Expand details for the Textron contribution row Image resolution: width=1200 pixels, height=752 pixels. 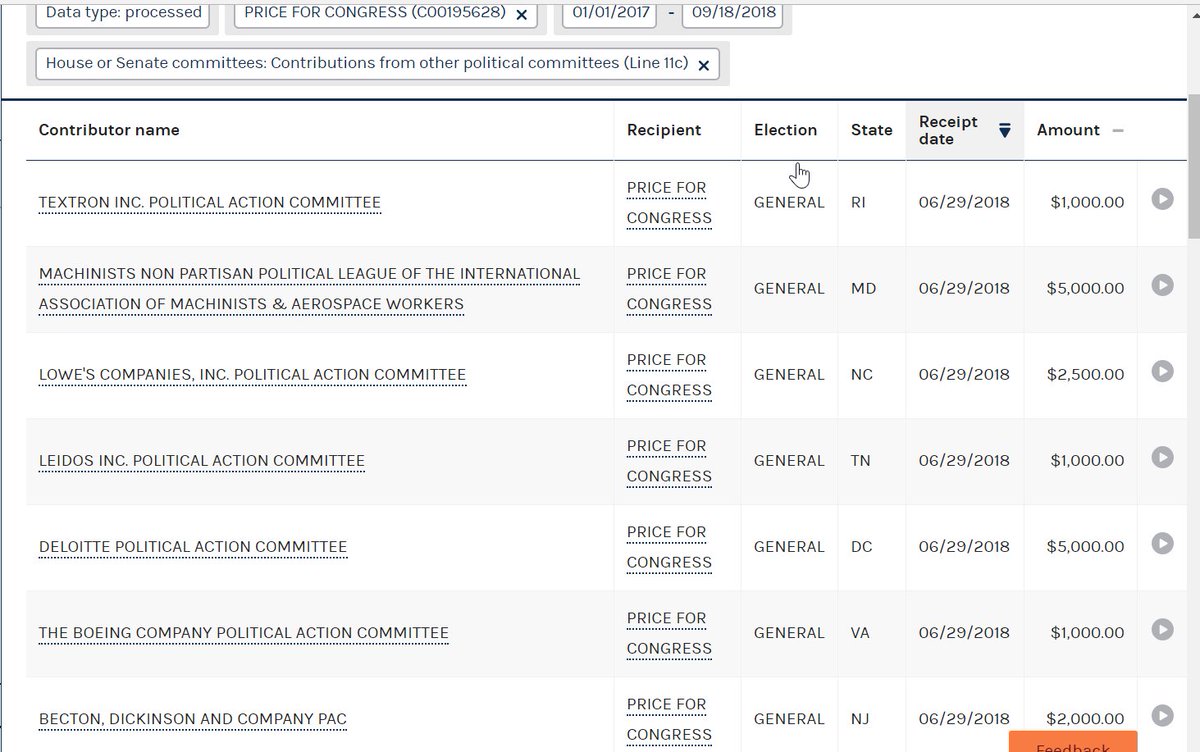click(x=1161, y=199)
